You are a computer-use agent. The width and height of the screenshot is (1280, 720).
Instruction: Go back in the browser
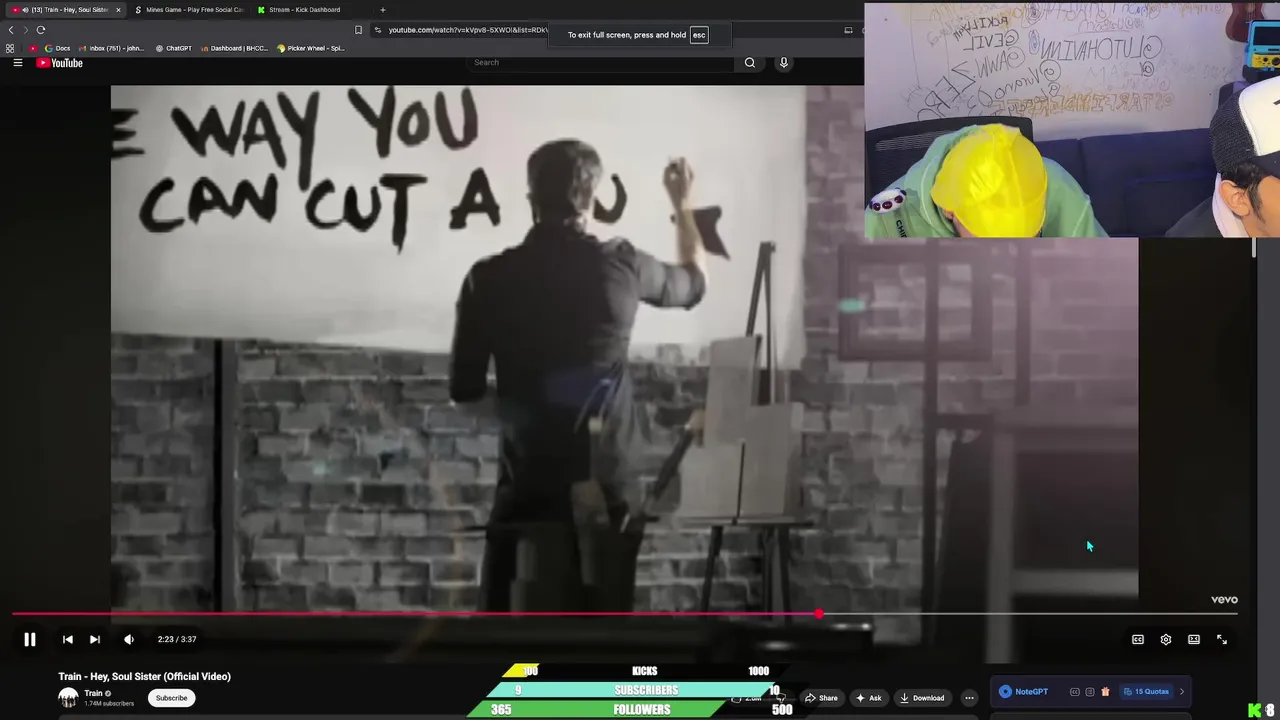(11, 30)
